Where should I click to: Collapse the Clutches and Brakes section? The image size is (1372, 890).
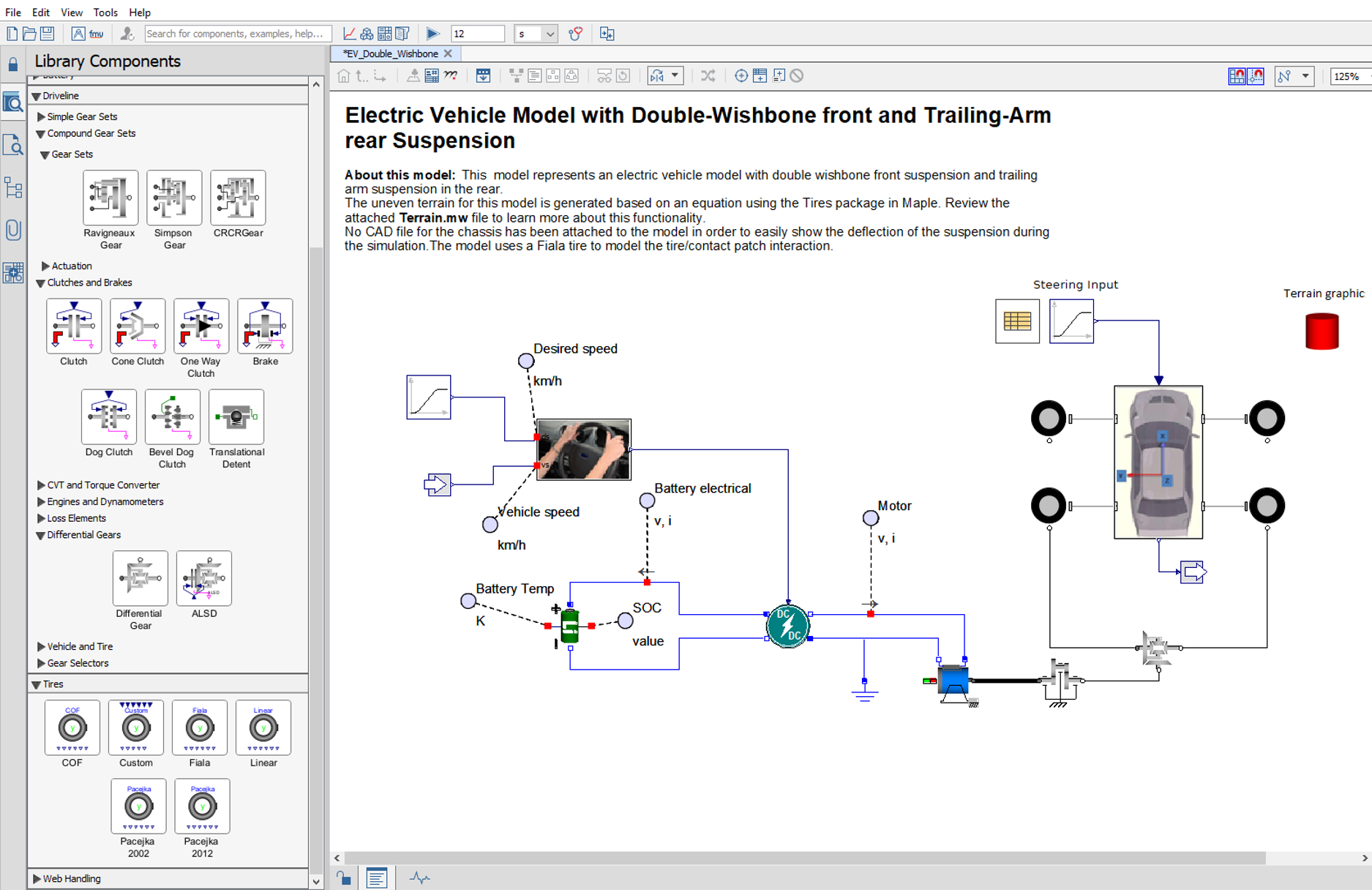click(41, 283)
